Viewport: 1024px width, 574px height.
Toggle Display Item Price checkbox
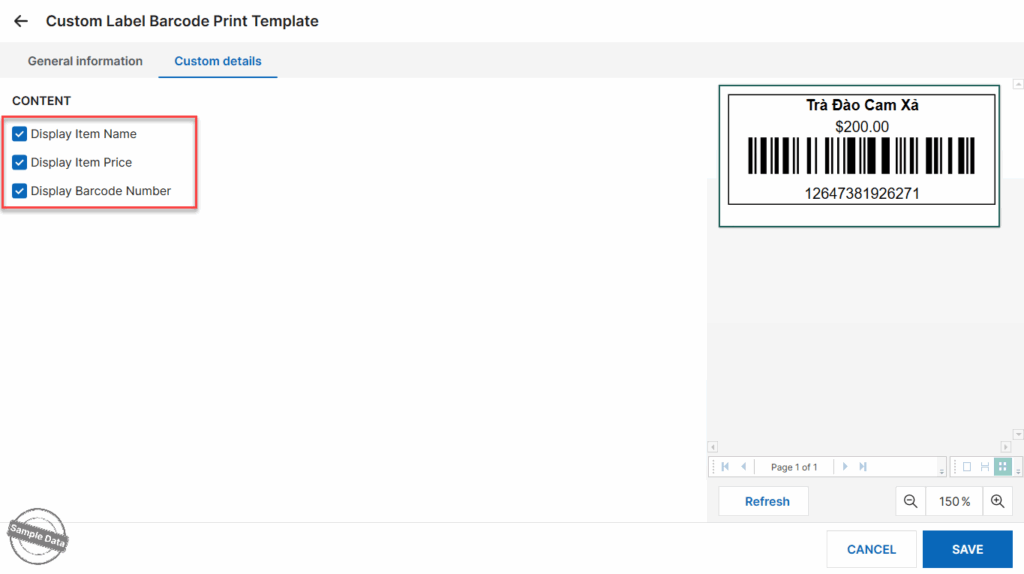pyautogui.click(x=19, y=162)
